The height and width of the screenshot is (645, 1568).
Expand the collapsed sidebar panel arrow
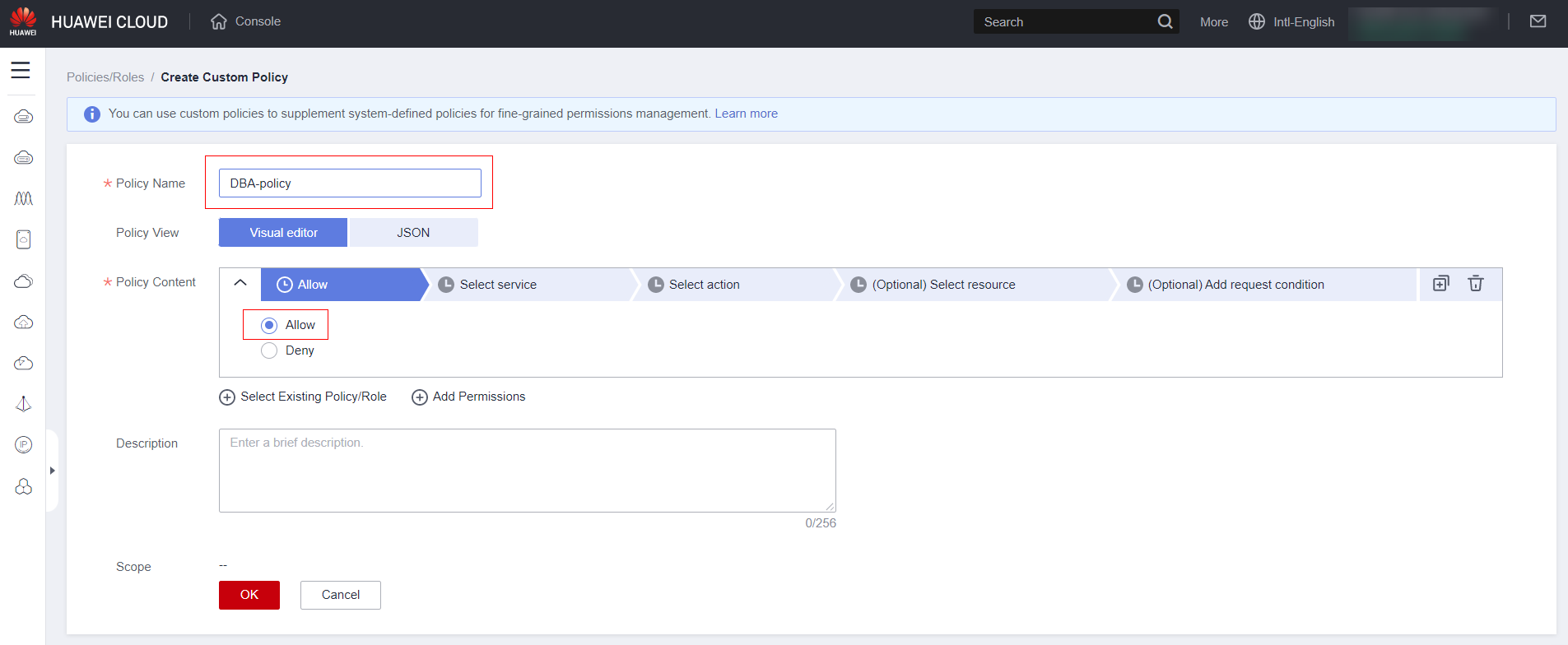tap(52, 471)
